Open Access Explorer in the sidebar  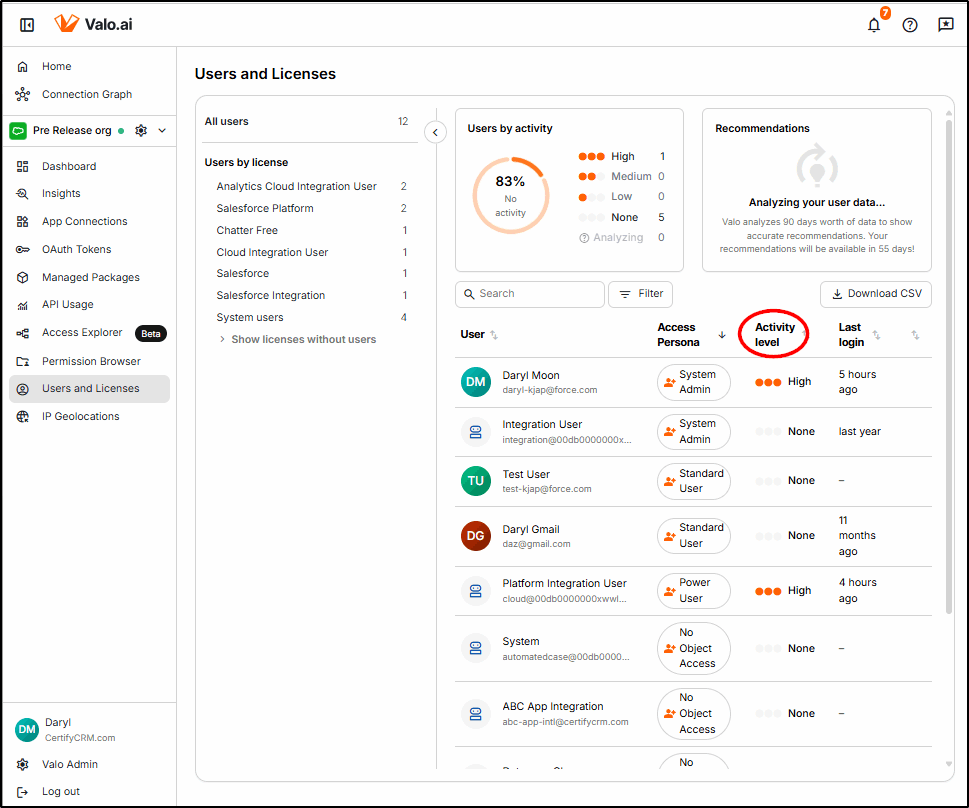(x=82, y=333)
